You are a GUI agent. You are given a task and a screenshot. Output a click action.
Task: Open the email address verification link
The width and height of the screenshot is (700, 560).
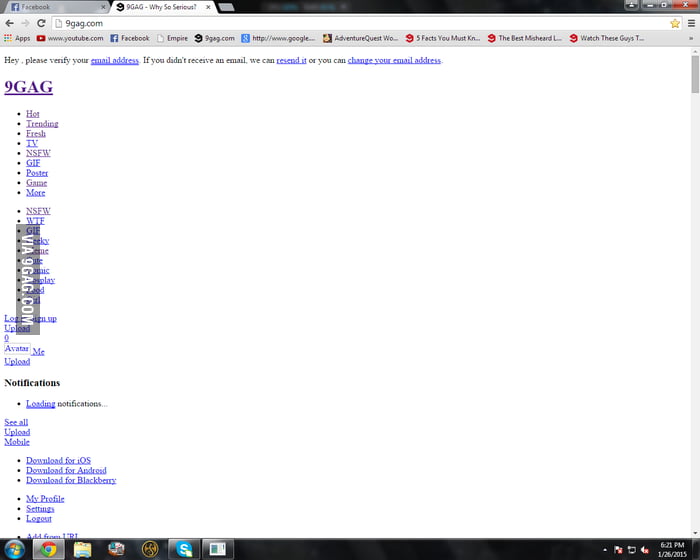(115, 60)
